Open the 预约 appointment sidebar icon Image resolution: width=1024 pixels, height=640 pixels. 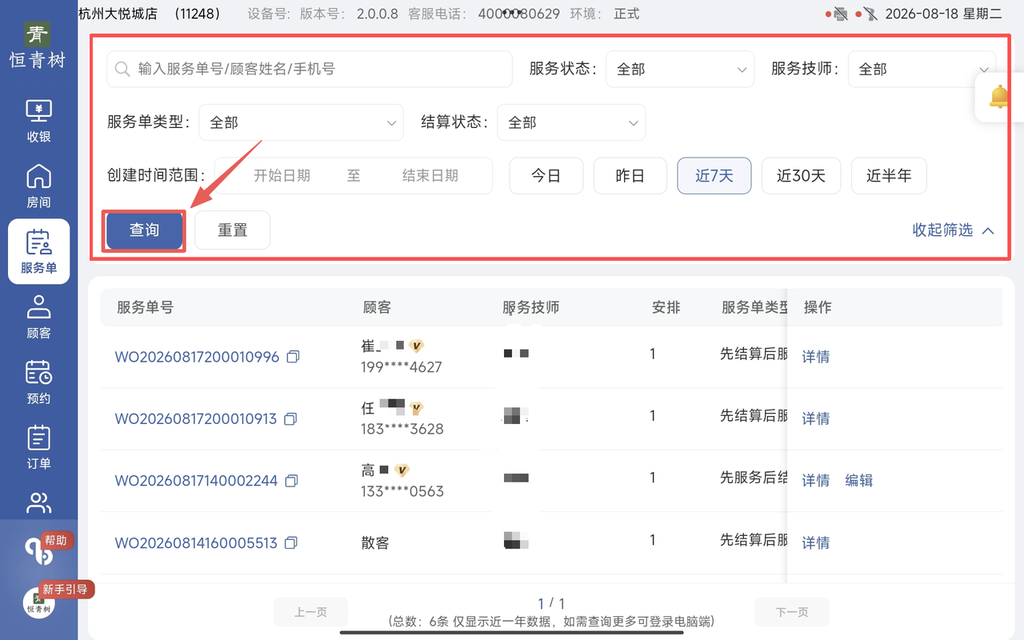39,382
